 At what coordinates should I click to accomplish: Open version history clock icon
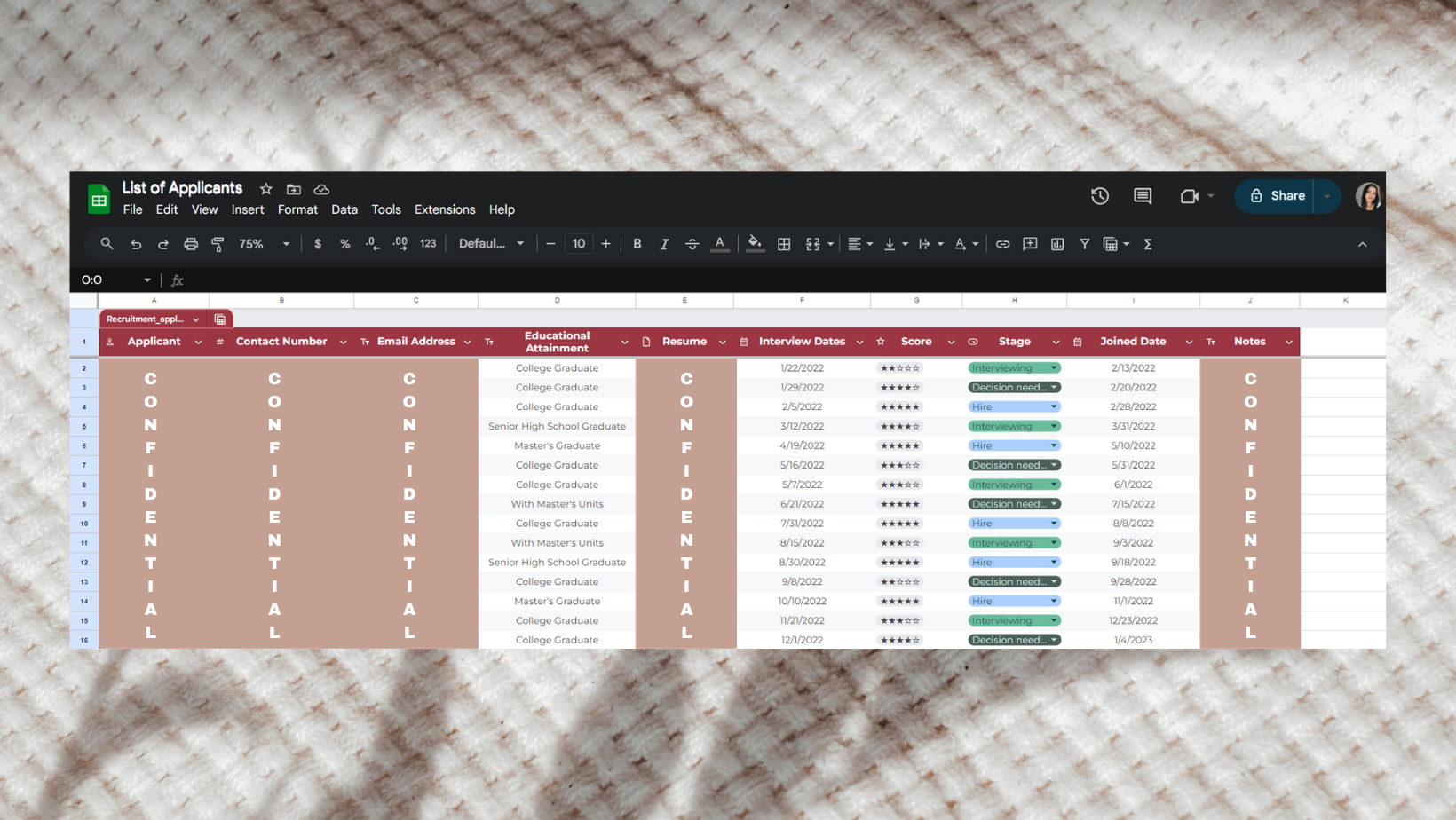click(x=1100, y=196)
